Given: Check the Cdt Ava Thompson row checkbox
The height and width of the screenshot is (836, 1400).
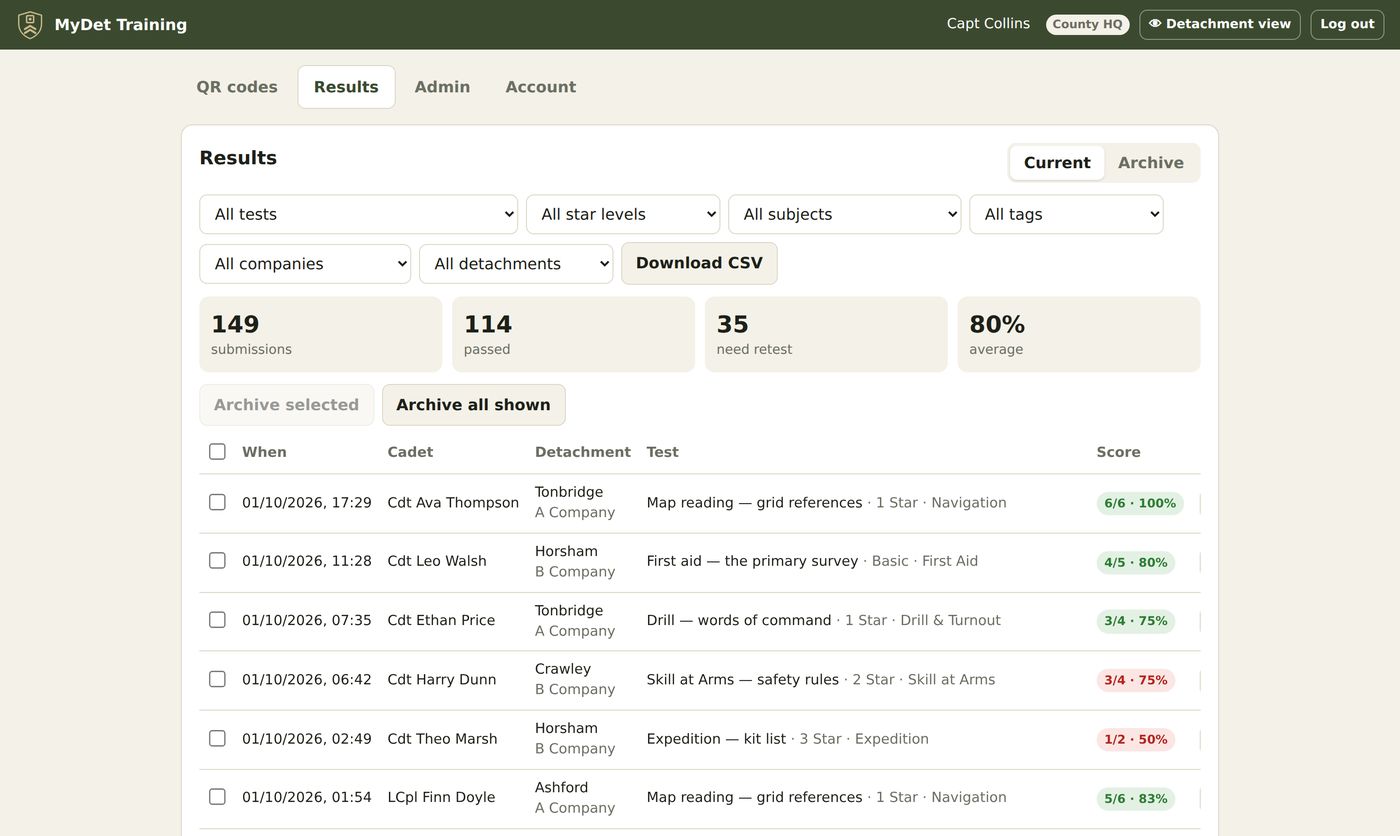Looking at the screenshot, I should tap(217, 502).
